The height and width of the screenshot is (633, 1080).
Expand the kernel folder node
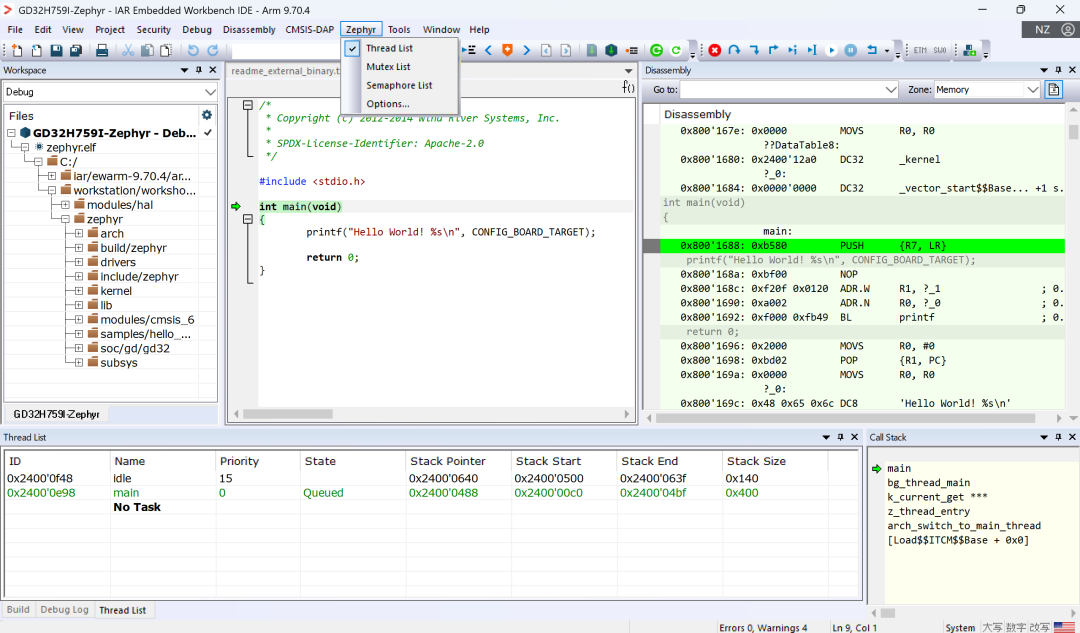(x=79, y=291)
